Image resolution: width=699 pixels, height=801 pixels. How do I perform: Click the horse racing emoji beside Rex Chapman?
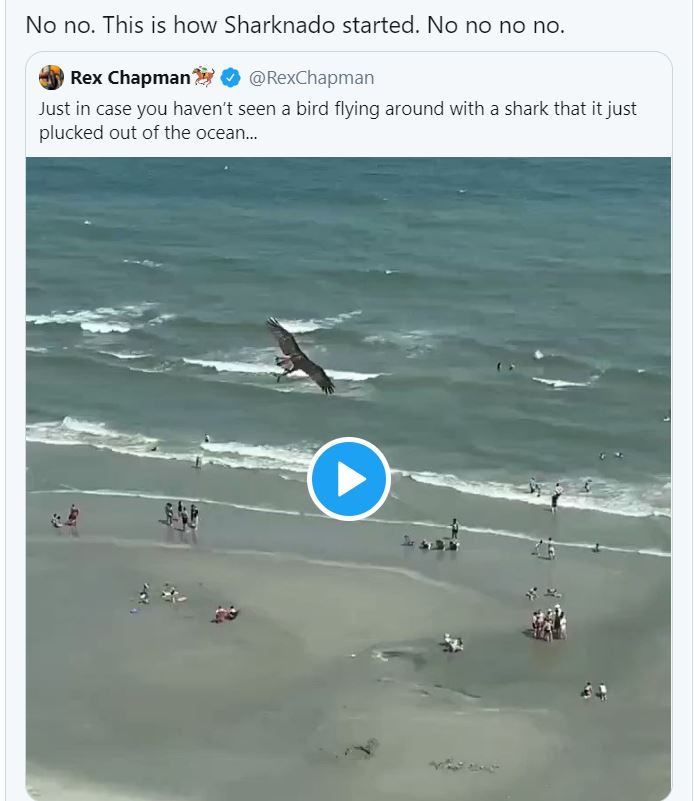(x=205, y=78)
